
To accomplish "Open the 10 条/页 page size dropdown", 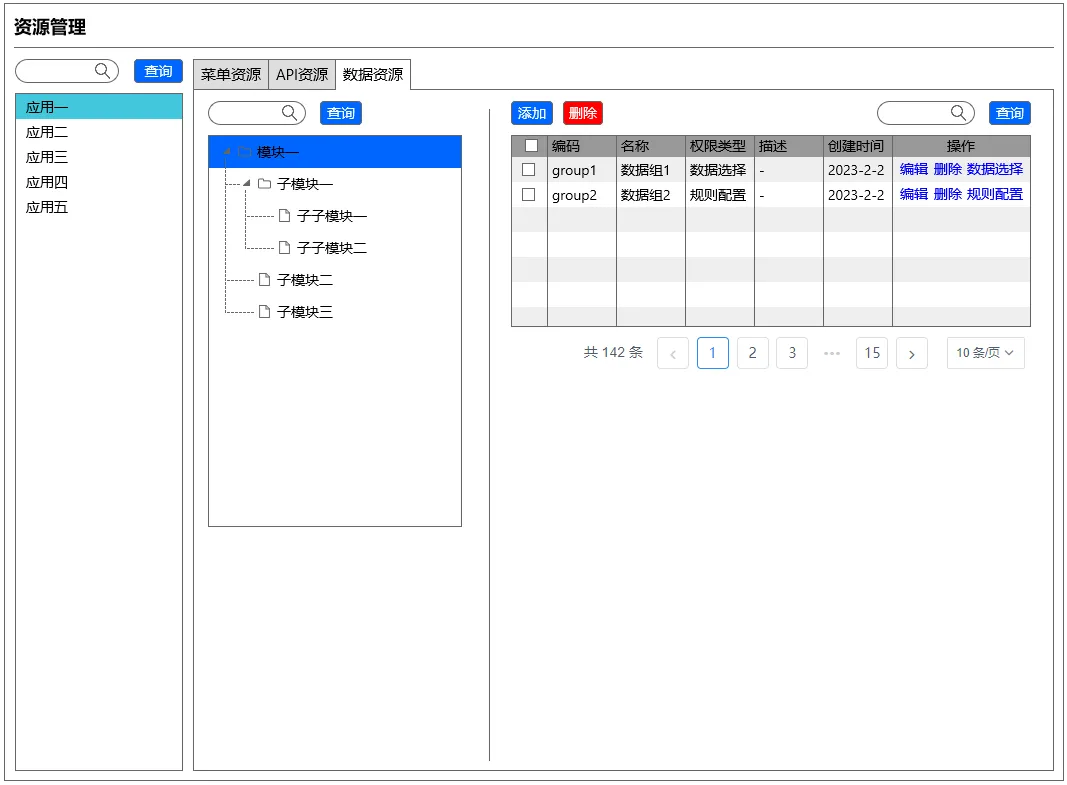I will [x=985, y=353].
